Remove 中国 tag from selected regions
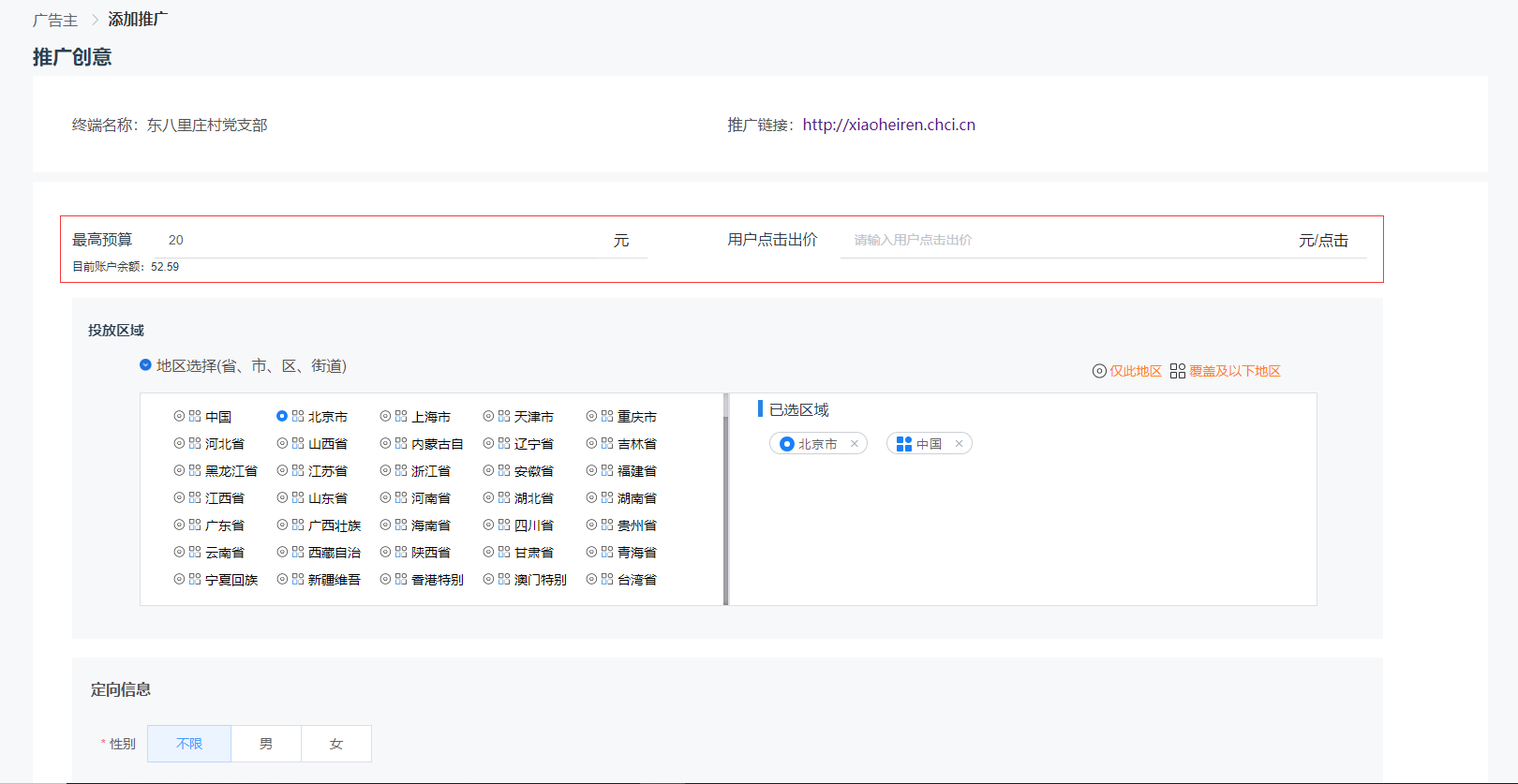Screen dimensions: 1518x784 click(x=959, y=444)
